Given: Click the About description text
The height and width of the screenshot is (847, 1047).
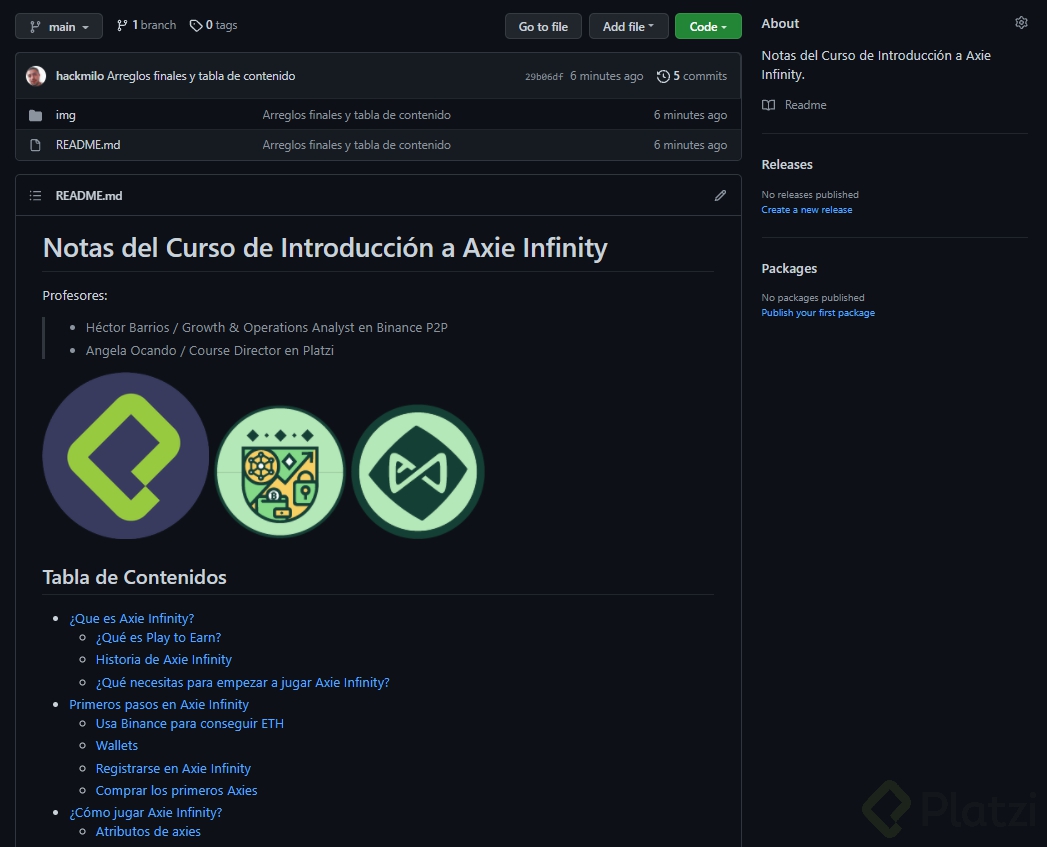Looking at the screenshot, I should [x=876, y=65].
